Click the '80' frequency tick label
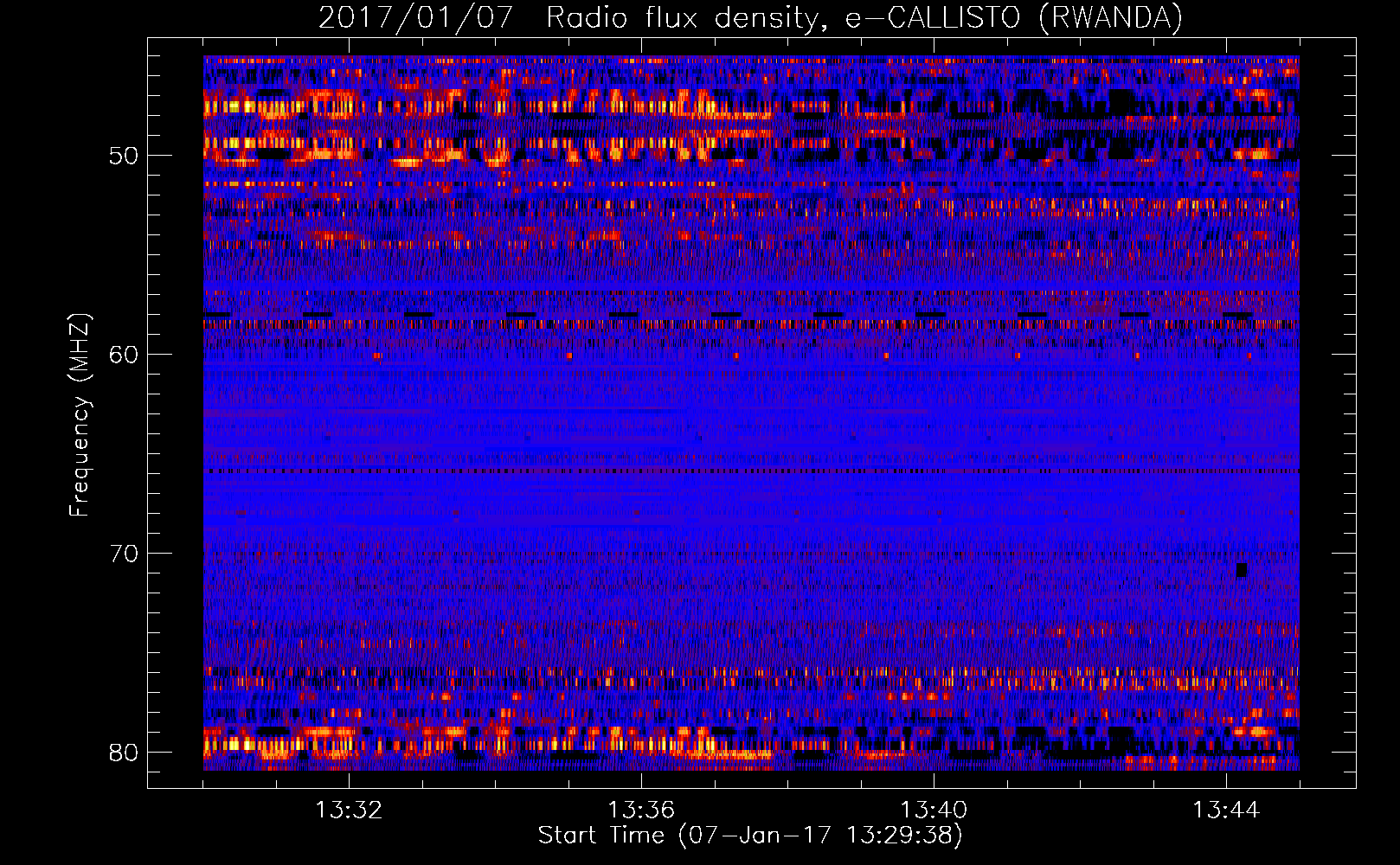This screenshot has height=865, width=1400. click(124, 752)
